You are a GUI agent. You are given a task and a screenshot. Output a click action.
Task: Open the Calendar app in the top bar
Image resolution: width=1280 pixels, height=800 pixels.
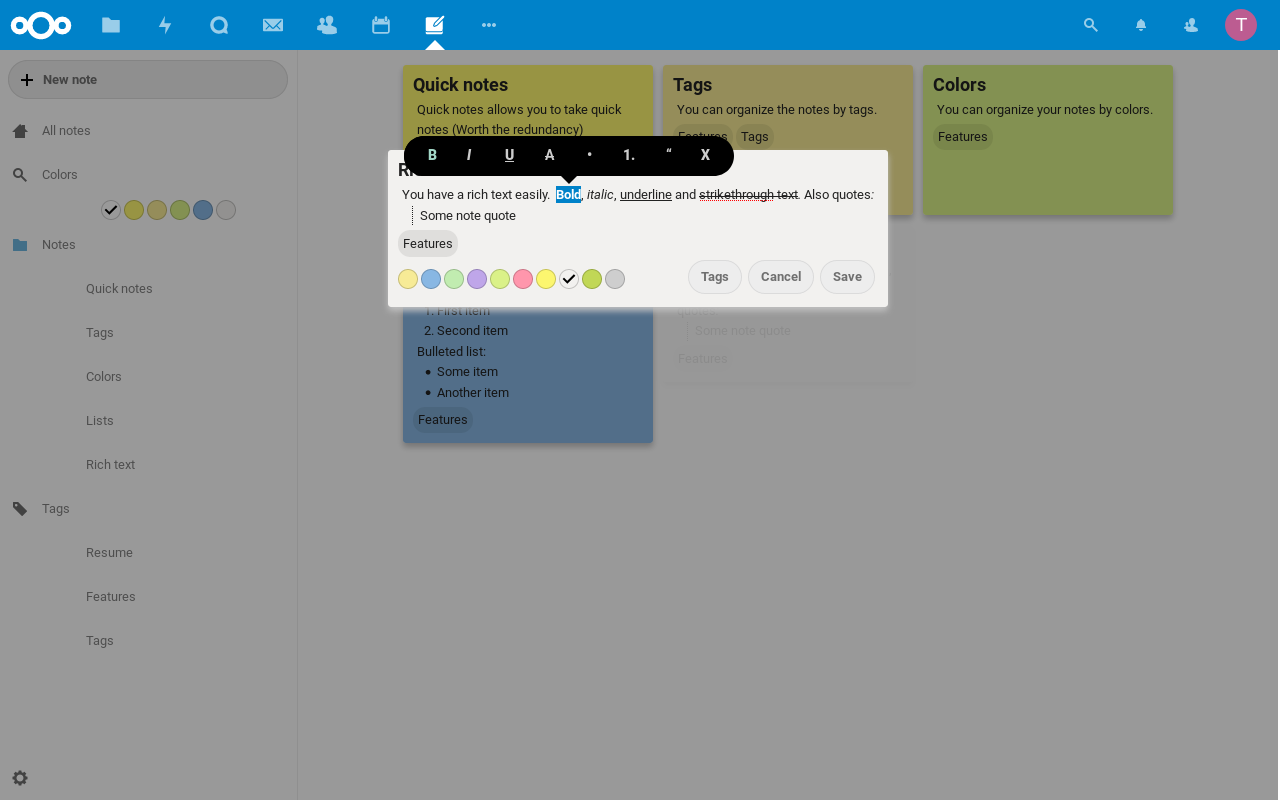pyautogui.click(x=381, y=25)
